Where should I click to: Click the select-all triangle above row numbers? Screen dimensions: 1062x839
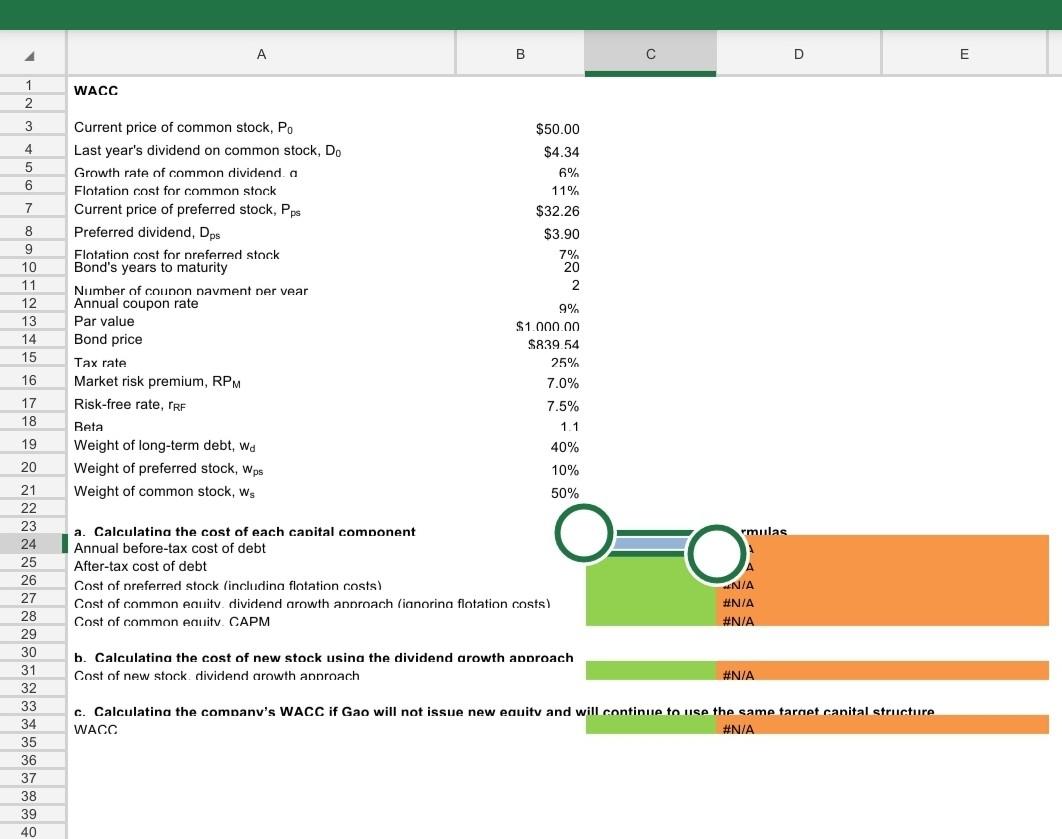30,53
